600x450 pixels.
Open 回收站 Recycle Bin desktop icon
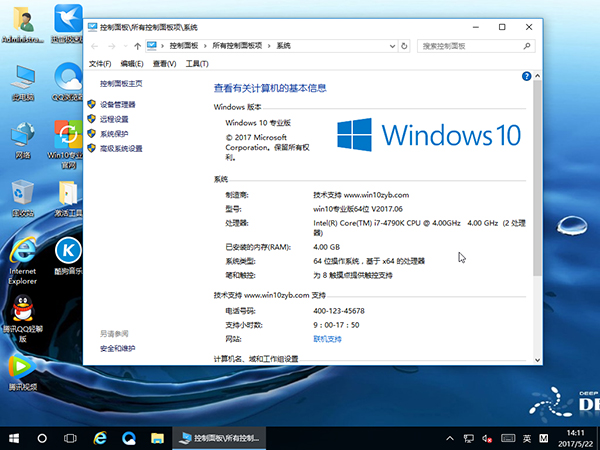click(x=22, y=196)
